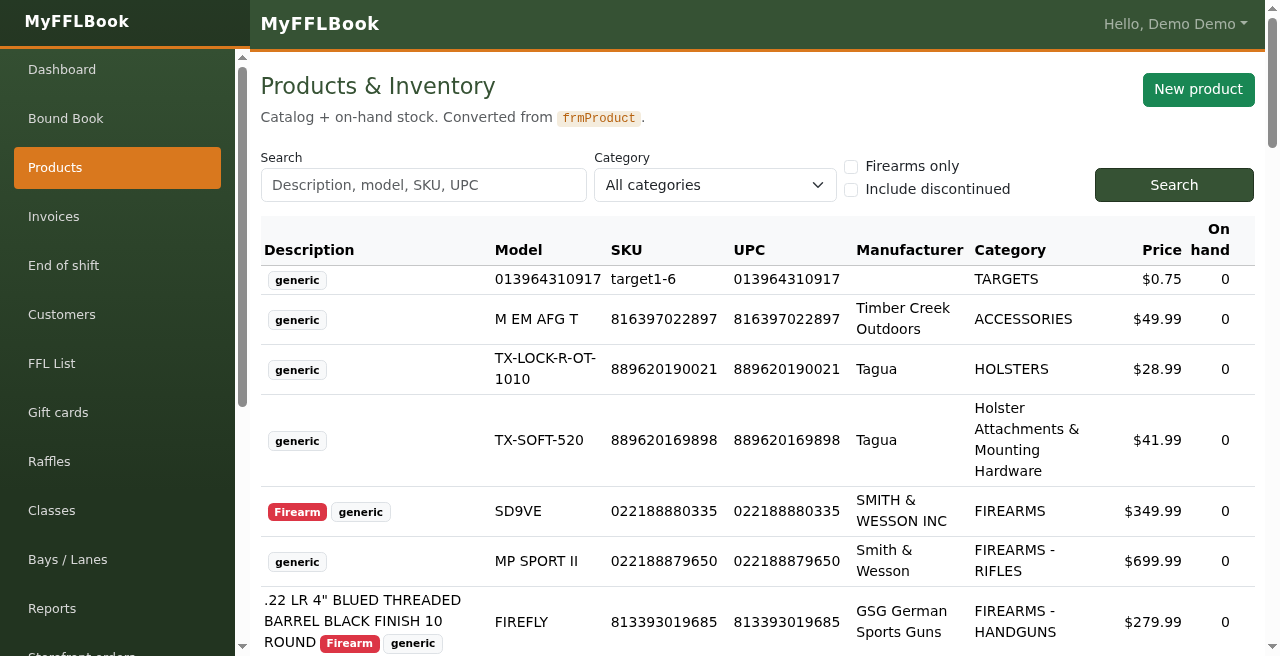
Task: Click the Firearm badge in FIREFLY row
Action: coord(350,644)
